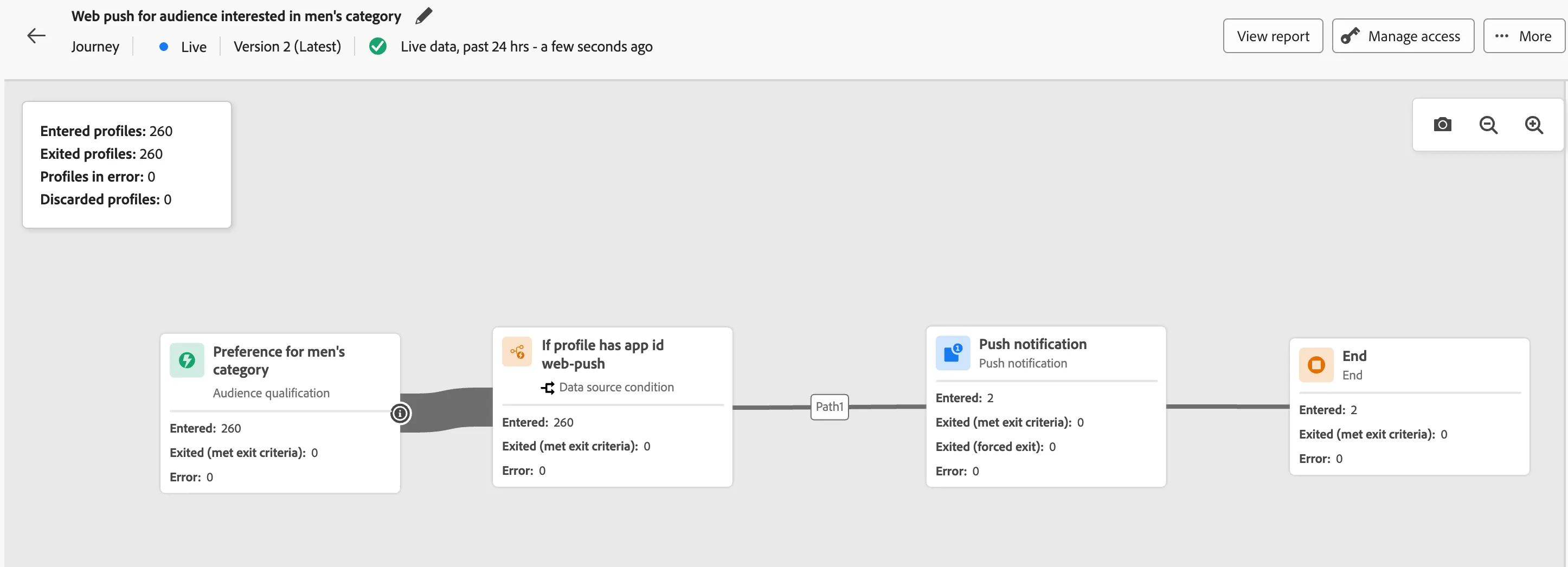Click 'Entered: 2' in the End node
This screenshot has width=1568, height=567.
tap(1328, 410)
